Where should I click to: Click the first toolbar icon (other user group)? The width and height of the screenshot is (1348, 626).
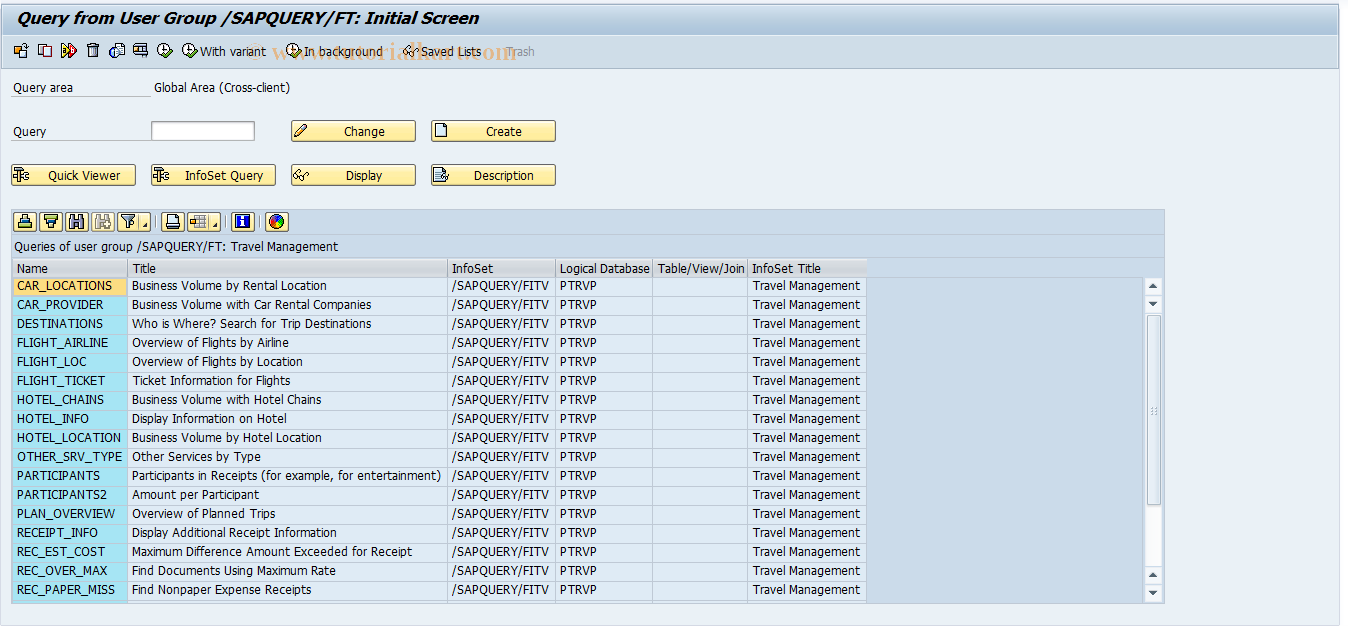[x=21, y=51]
